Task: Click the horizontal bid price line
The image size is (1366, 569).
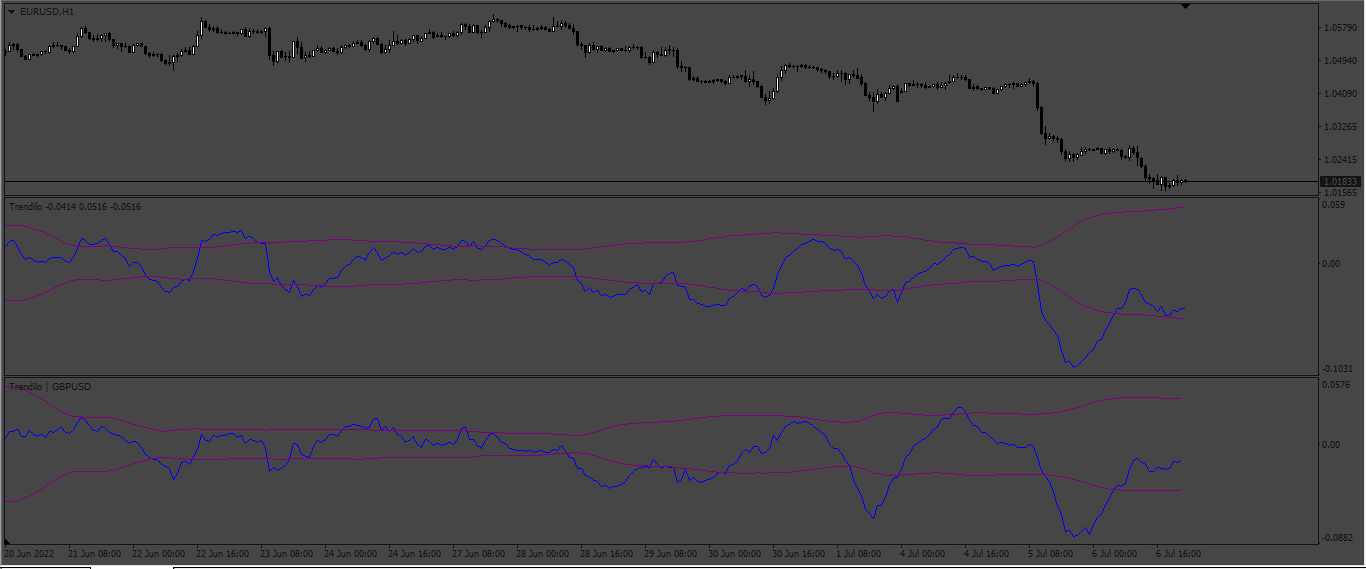Action: tap(660, 182)
